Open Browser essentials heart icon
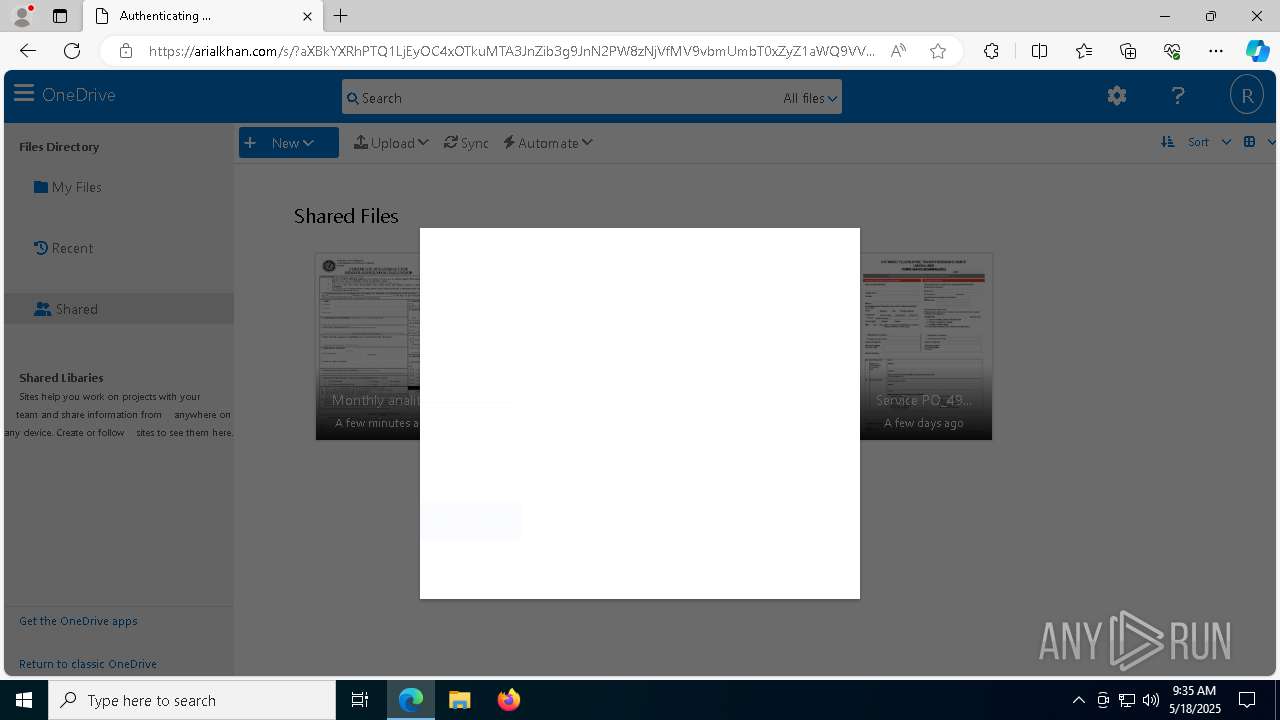 click(x=1172, y=51)
